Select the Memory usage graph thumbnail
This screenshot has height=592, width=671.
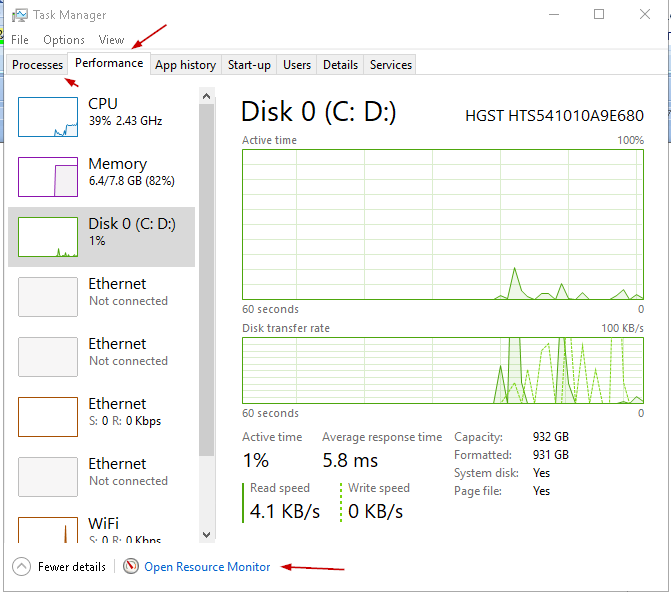coord(47,177)
